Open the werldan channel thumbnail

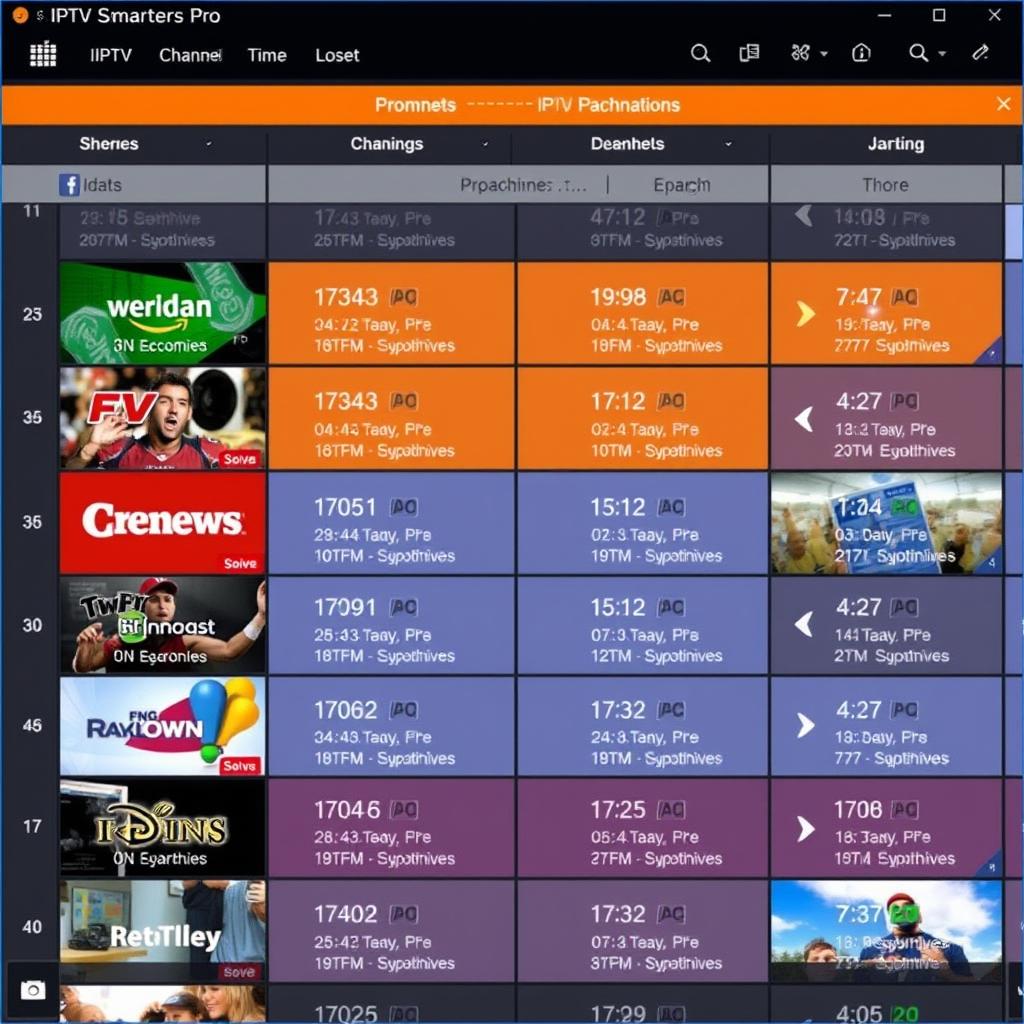coord(163,313)
